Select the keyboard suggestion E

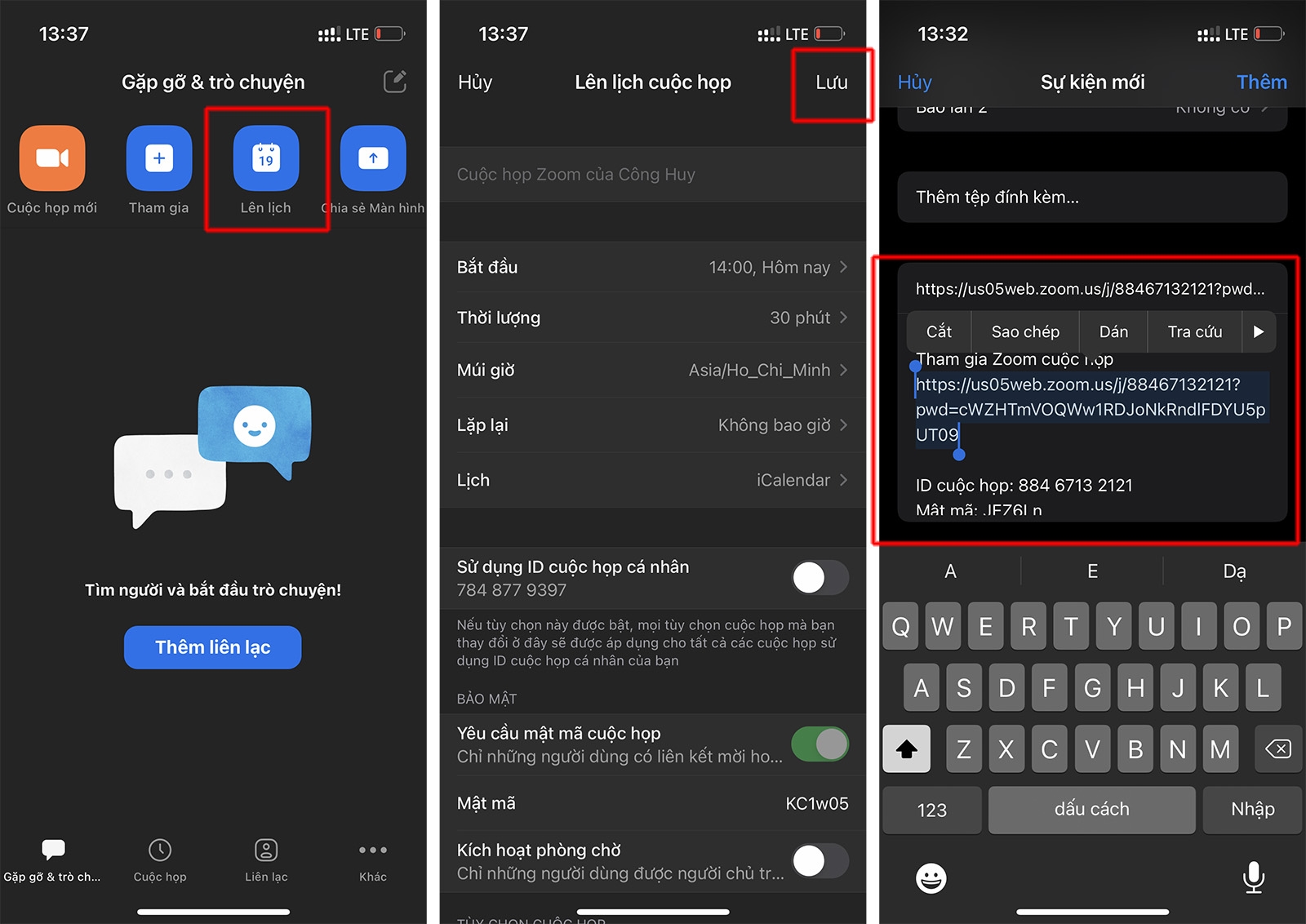(1092, 571)
